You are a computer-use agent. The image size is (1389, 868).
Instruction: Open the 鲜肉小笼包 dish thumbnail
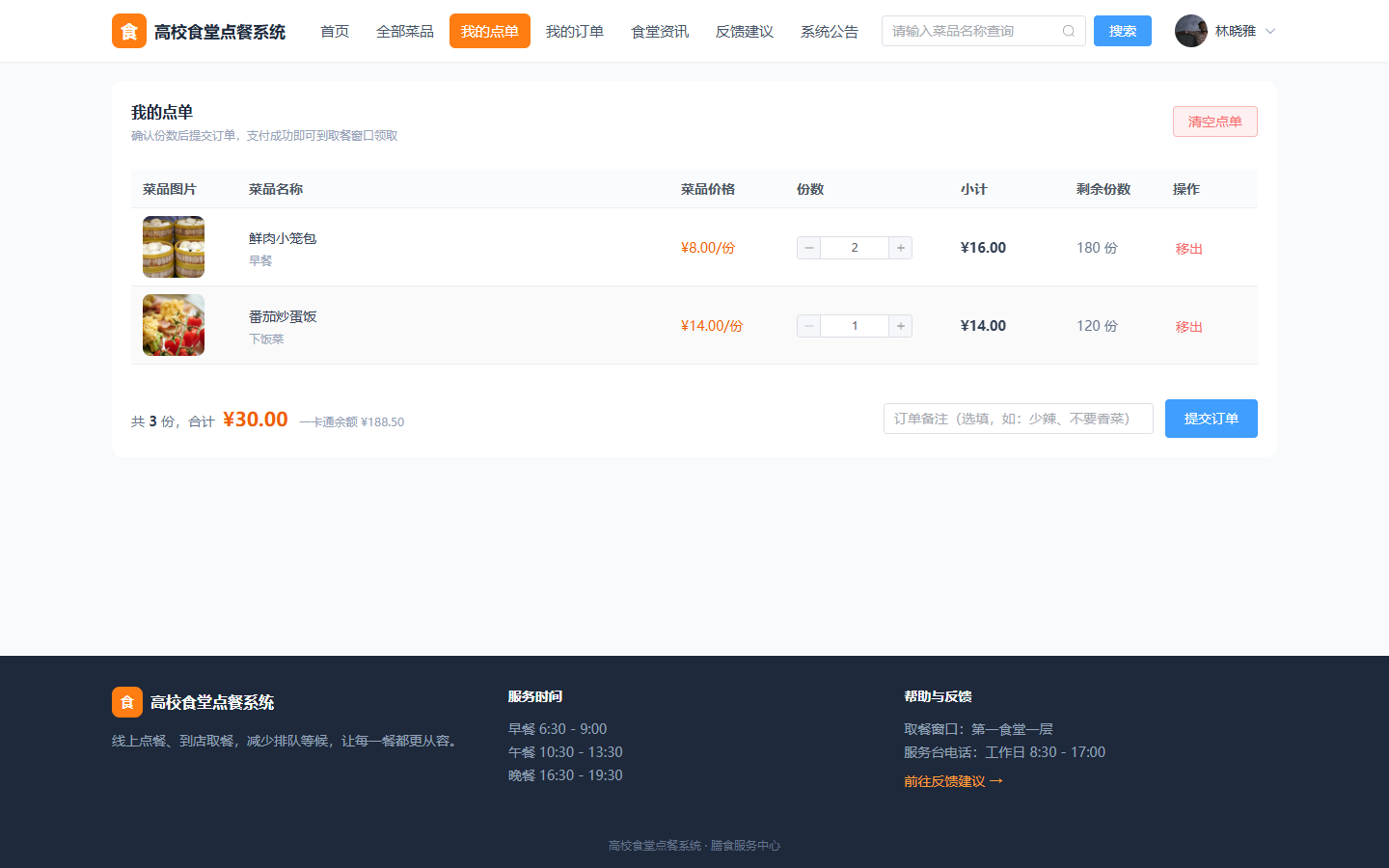tap(174, 247)
